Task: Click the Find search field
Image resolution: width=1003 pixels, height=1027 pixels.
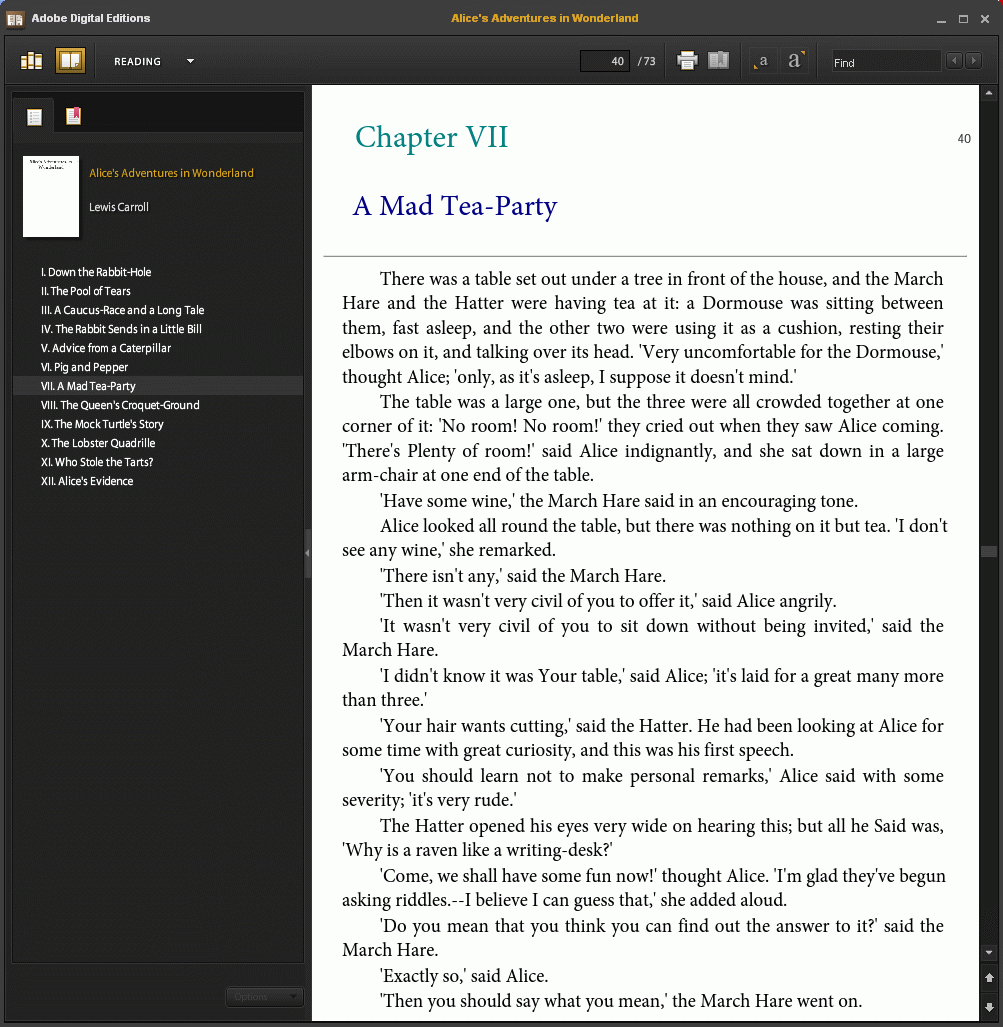Action: [885, 62]
